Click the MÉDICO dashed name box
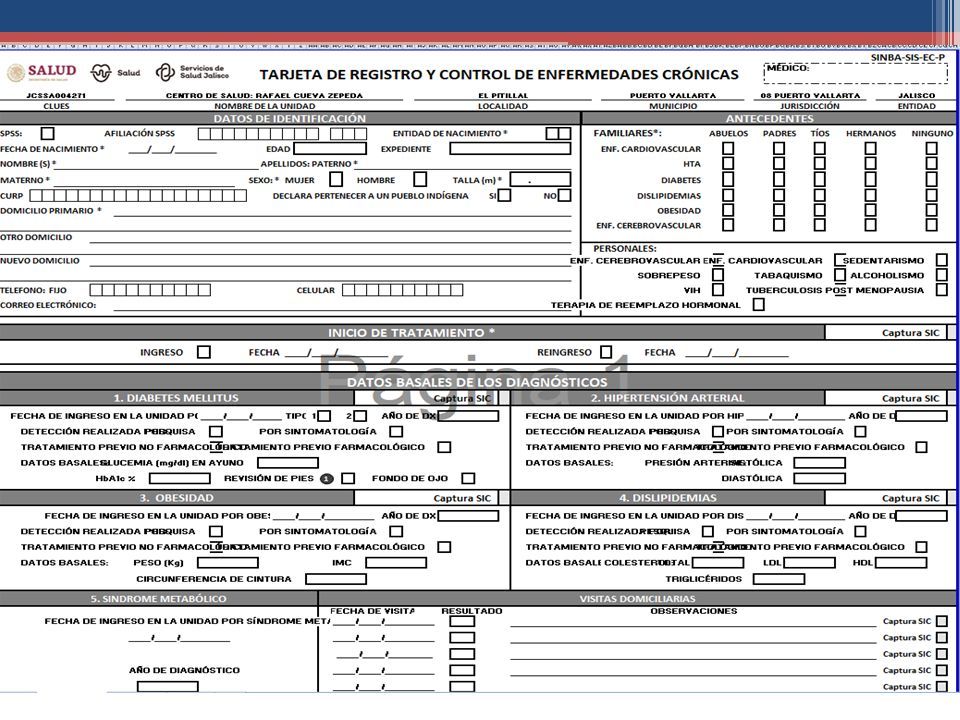 tap(856, 73)
